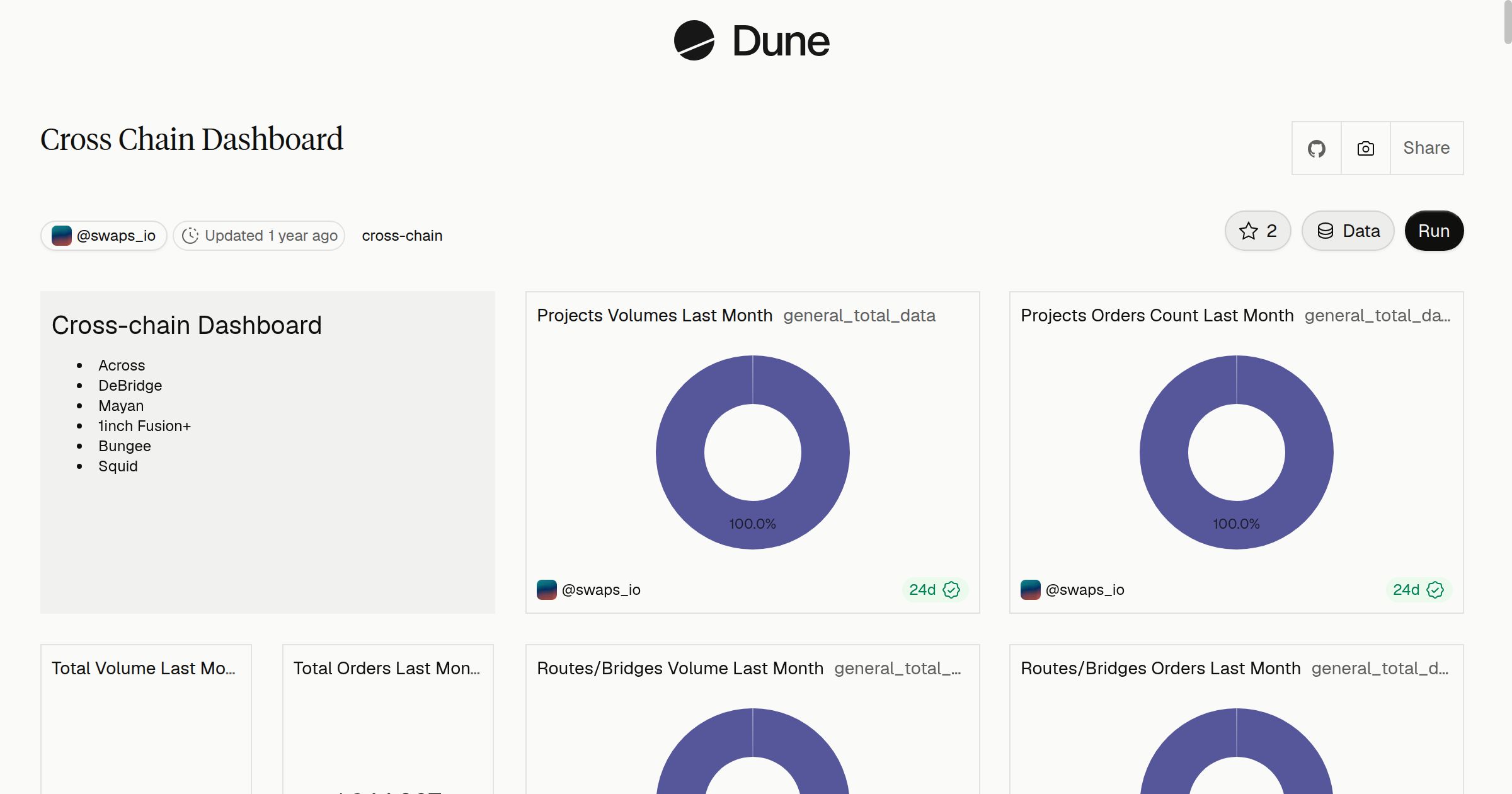
Task: Click the Squid list item
Action: 118,466
